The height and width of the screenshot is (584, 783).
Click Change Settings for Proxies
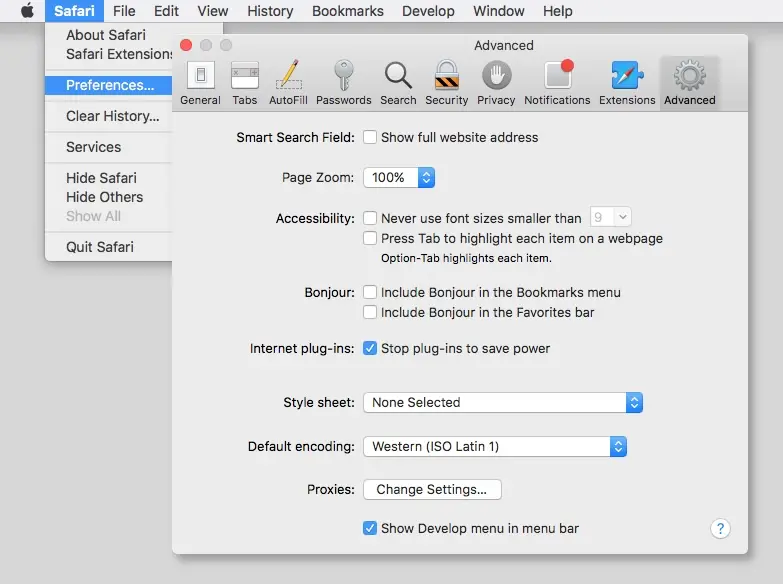point(432,489)
